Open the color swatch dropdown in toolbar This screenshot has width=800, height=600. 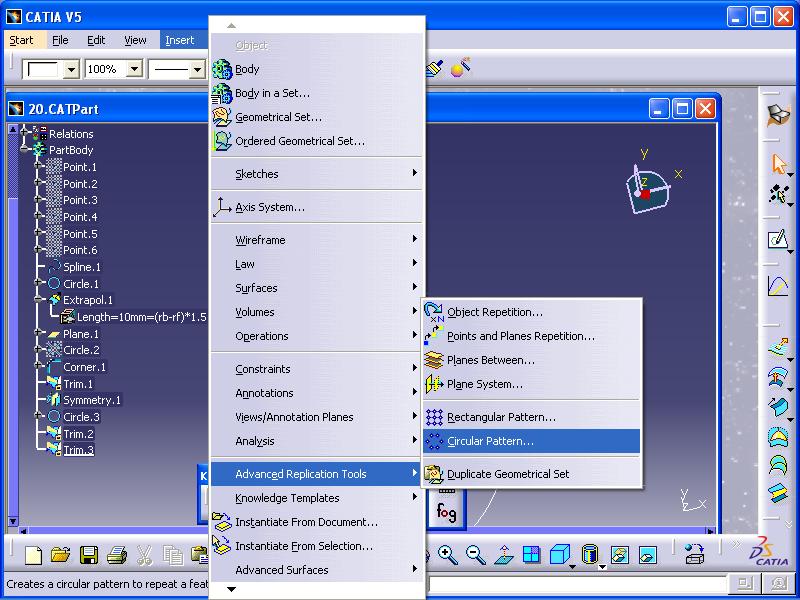pos(71,70)
